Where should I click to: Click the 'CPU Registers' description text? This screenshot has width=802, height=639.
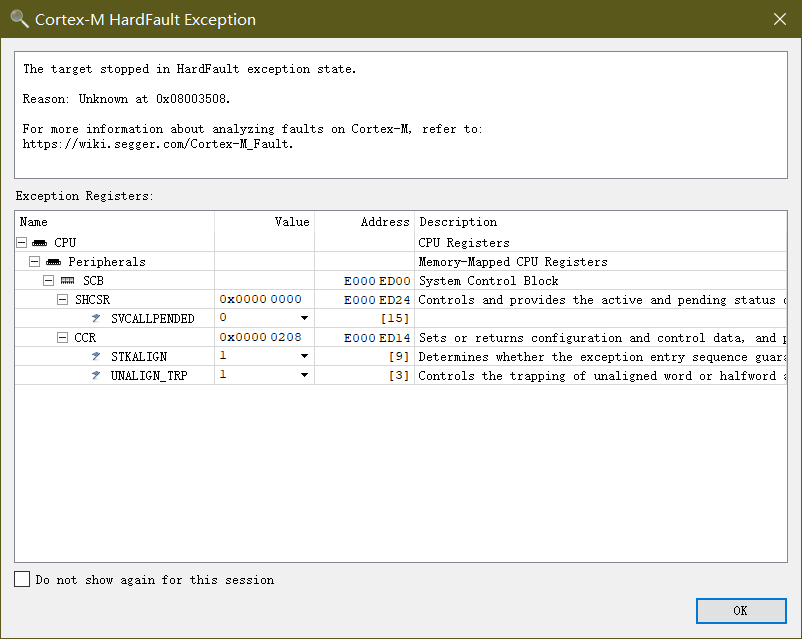pos(464,243)
